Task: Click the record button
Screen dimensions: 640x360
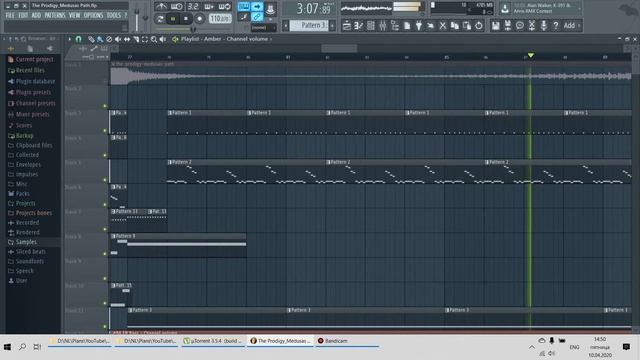Action: (x=199, y=19)
